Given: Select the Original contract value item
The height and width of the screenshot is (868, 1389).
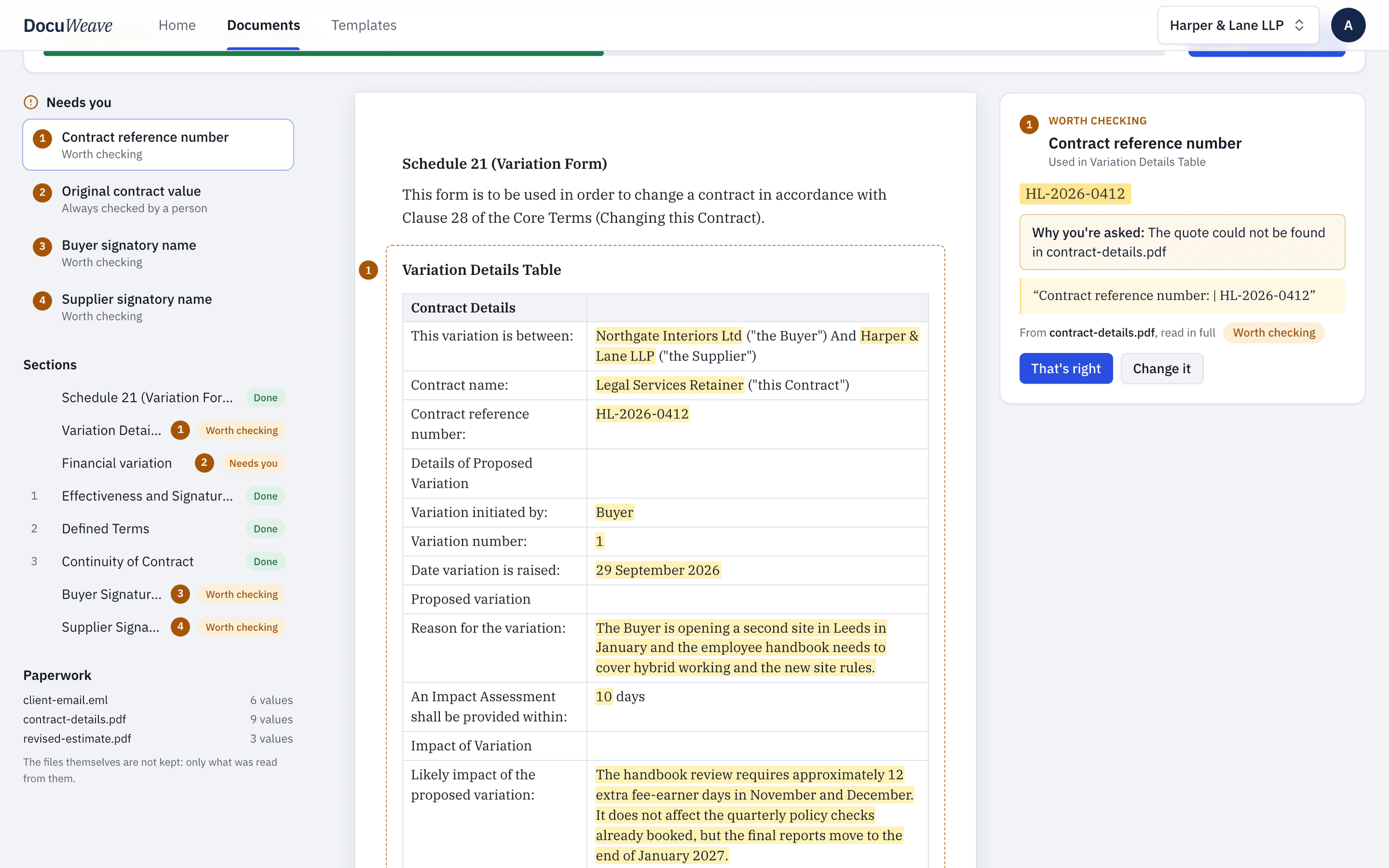Looking at the screenshot, I should [x=158, y=198].
